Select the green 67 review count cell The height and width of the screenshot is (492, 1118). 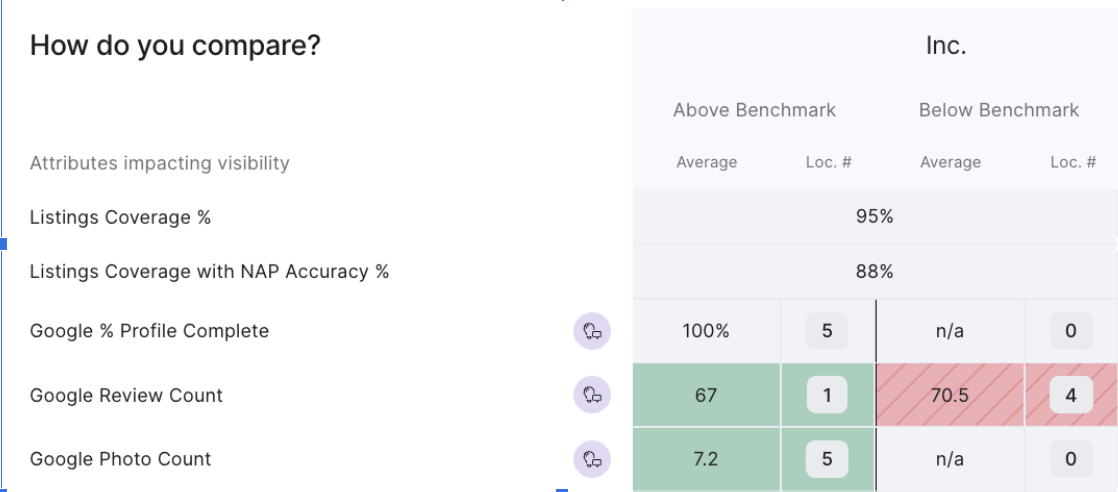click(x=706, y=395)
